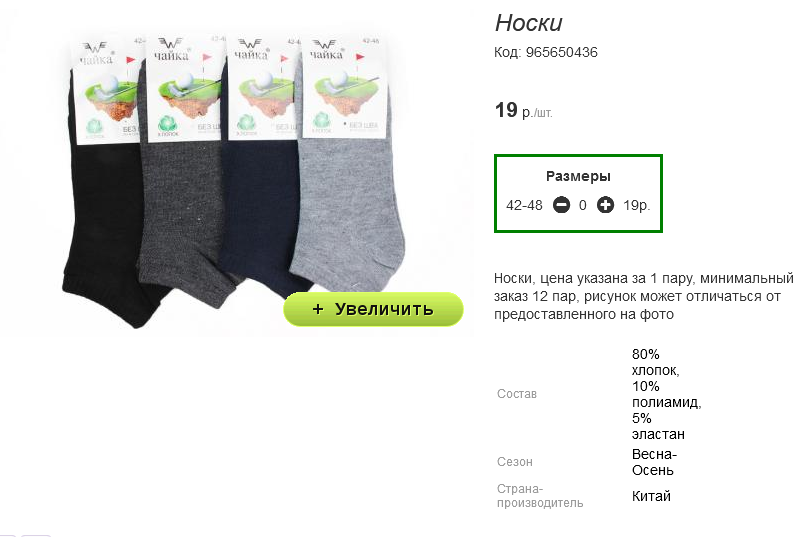The image size is (810, 537).
Task: Click the light gray sock in the photo
Action: tap(346, 207)
